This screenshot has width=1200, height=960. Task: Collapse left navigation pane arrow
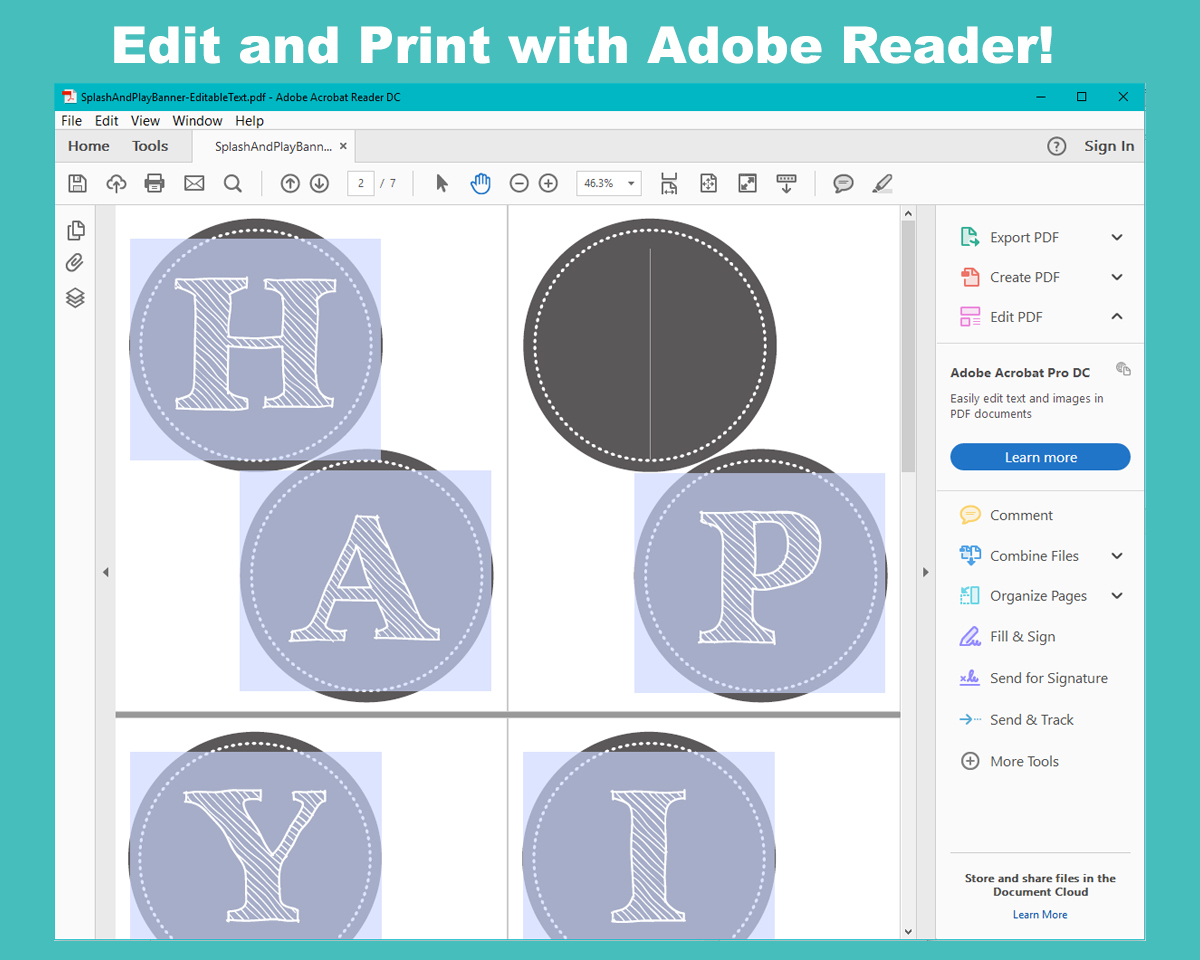[106, 572]
